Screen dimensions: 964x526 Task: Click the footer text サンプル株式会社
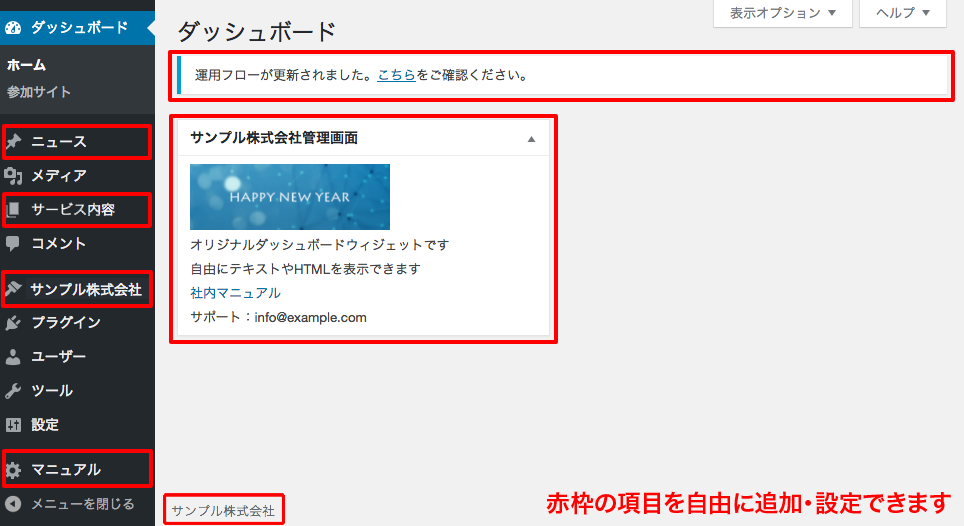click(223, 511)
